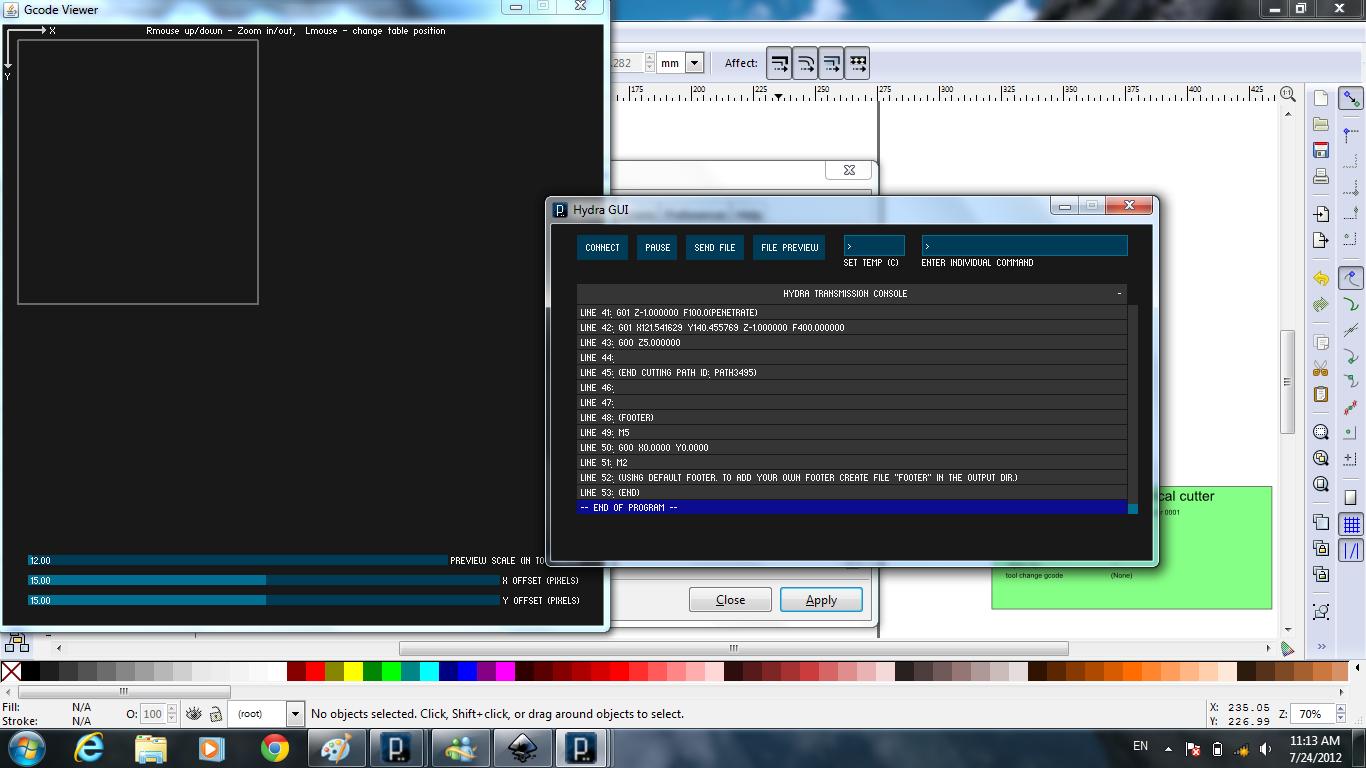Expand the (root) layer dropdown
Screen dimensions: 1366x768
294,714
